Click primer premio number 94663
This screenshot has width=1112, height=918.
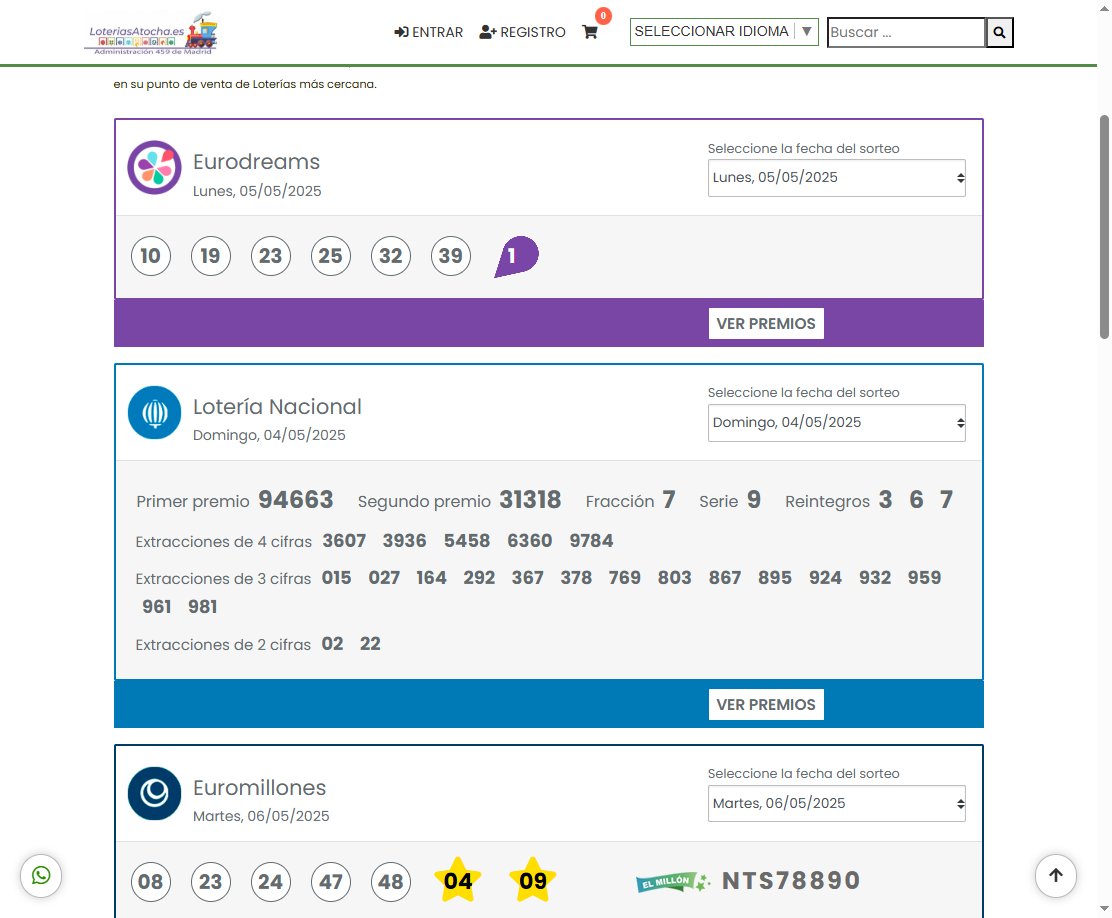click(x=296, y=500)
